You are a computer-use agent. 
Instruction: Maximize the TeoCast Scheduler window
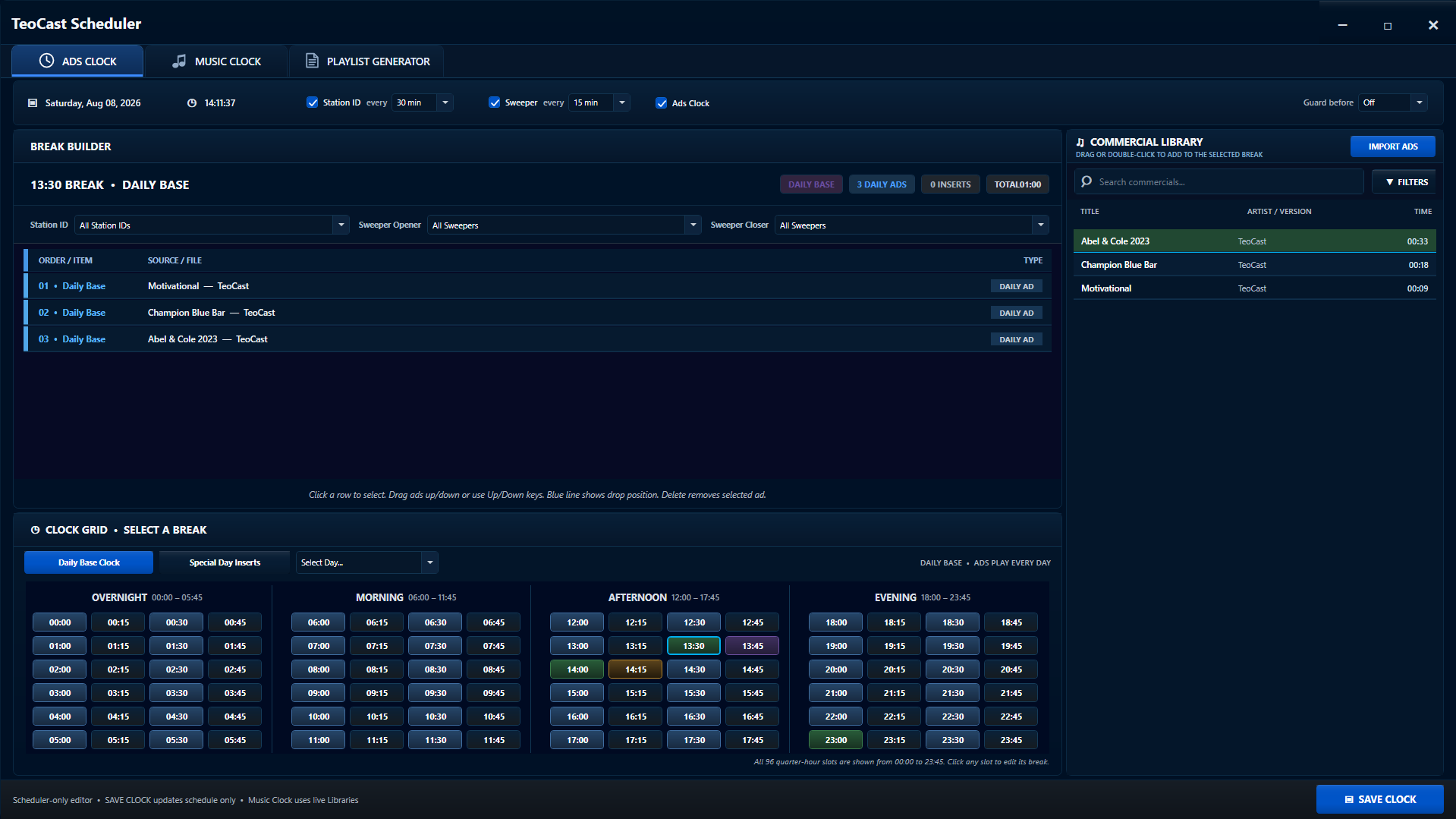click(1387, 25)
